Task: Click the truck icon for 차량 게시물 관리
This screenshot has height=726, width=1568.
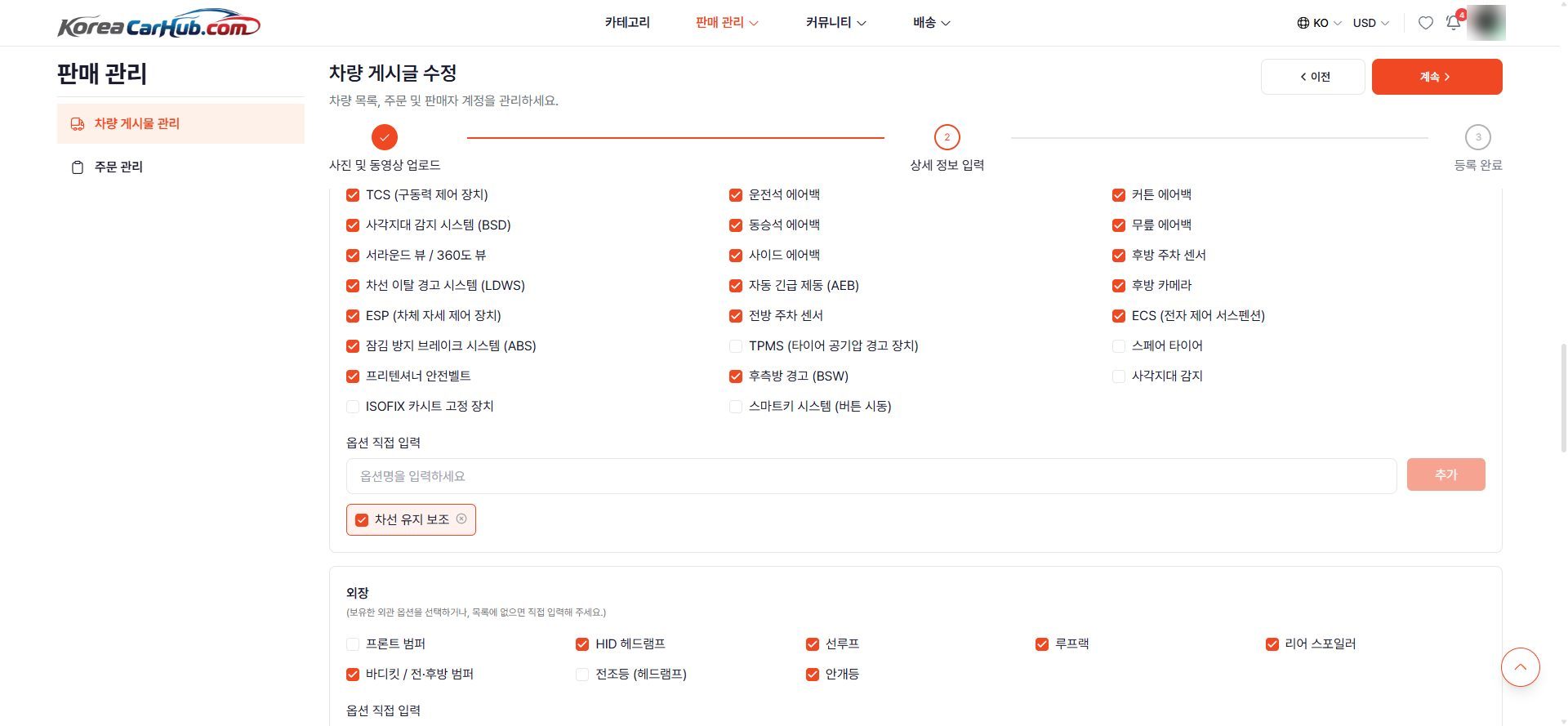Action: click(x=78, y=124)
